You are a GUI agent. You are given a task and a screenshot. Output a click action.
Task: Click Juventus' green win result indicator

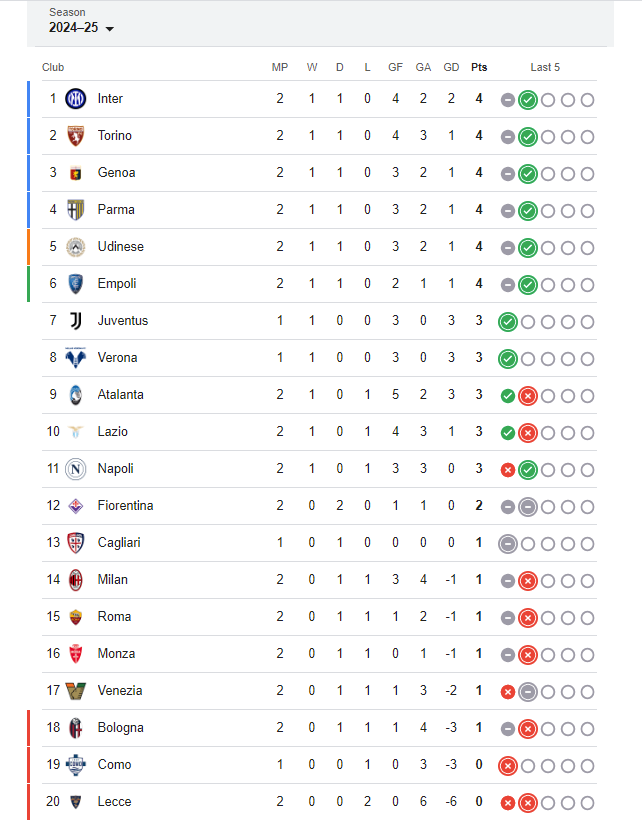point(508,322)
